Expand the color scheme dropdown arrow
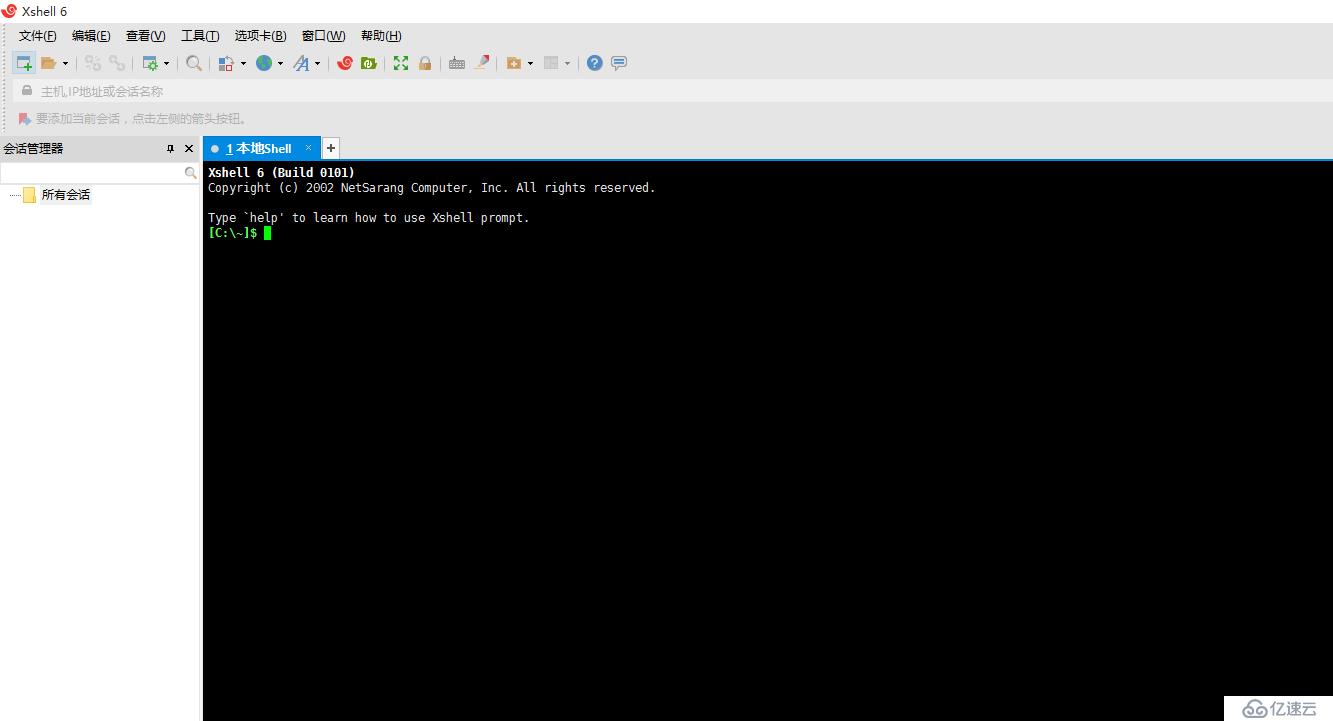This screenshot has width=1333, height=721. 243,63
